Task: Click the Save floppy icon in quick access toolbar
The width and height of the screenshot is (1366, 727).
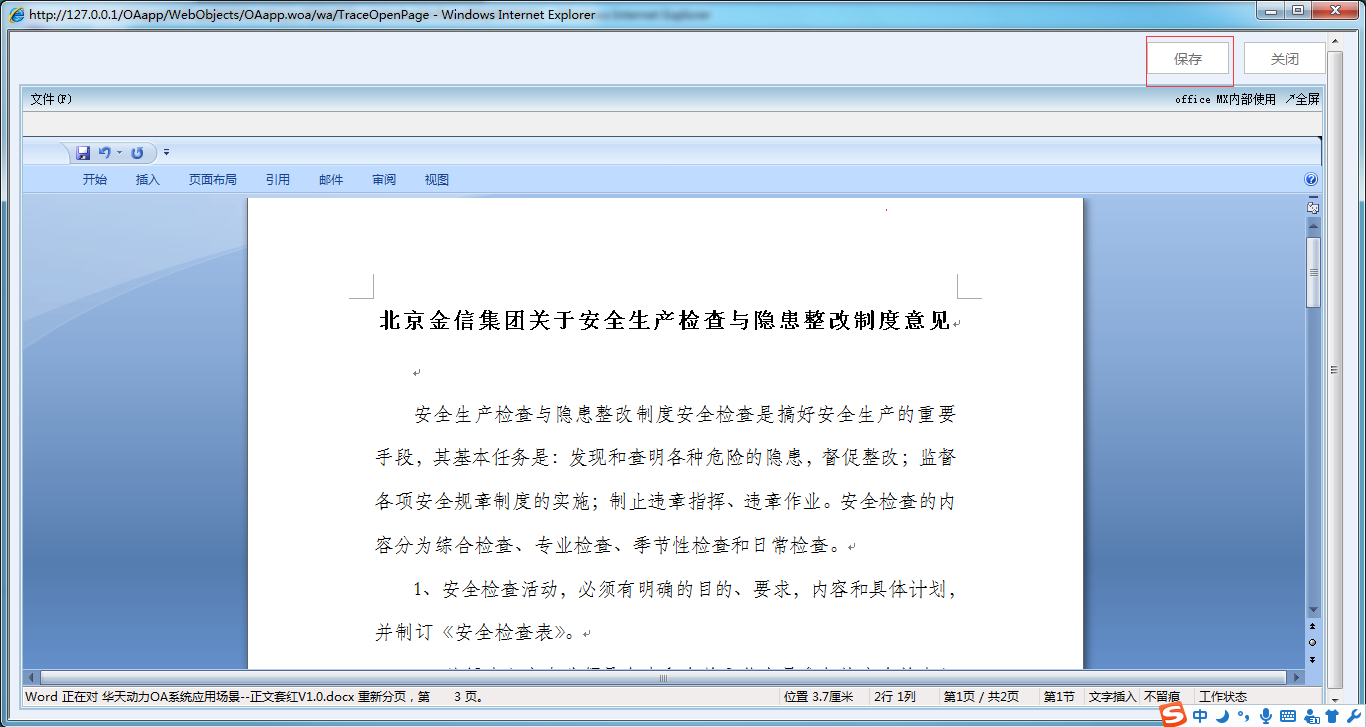Action: (x=83, y=152)
